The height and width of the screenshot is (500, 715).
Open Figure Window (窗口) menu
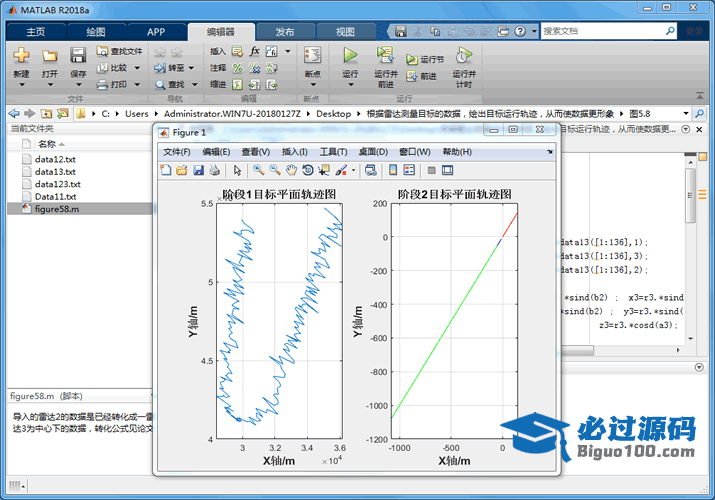tap(414, 152)
